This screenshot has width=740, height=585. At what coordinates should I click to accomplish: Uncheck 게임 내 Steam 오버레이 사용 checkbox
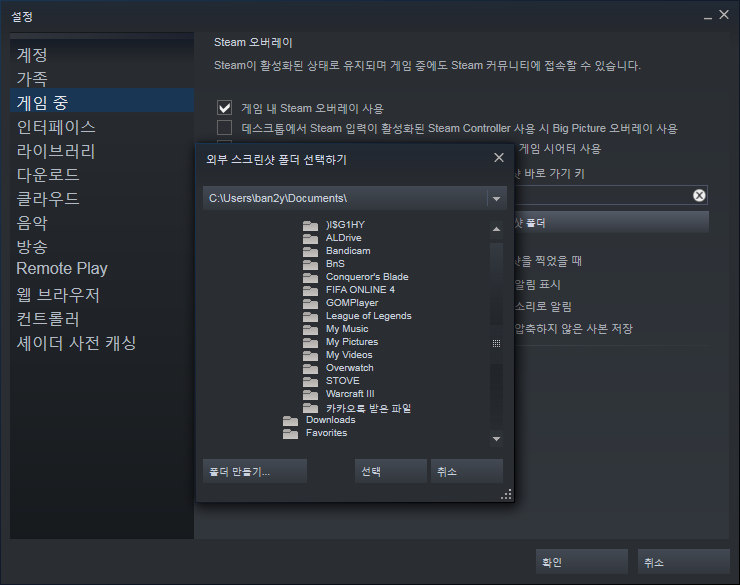tap(224, 108)
